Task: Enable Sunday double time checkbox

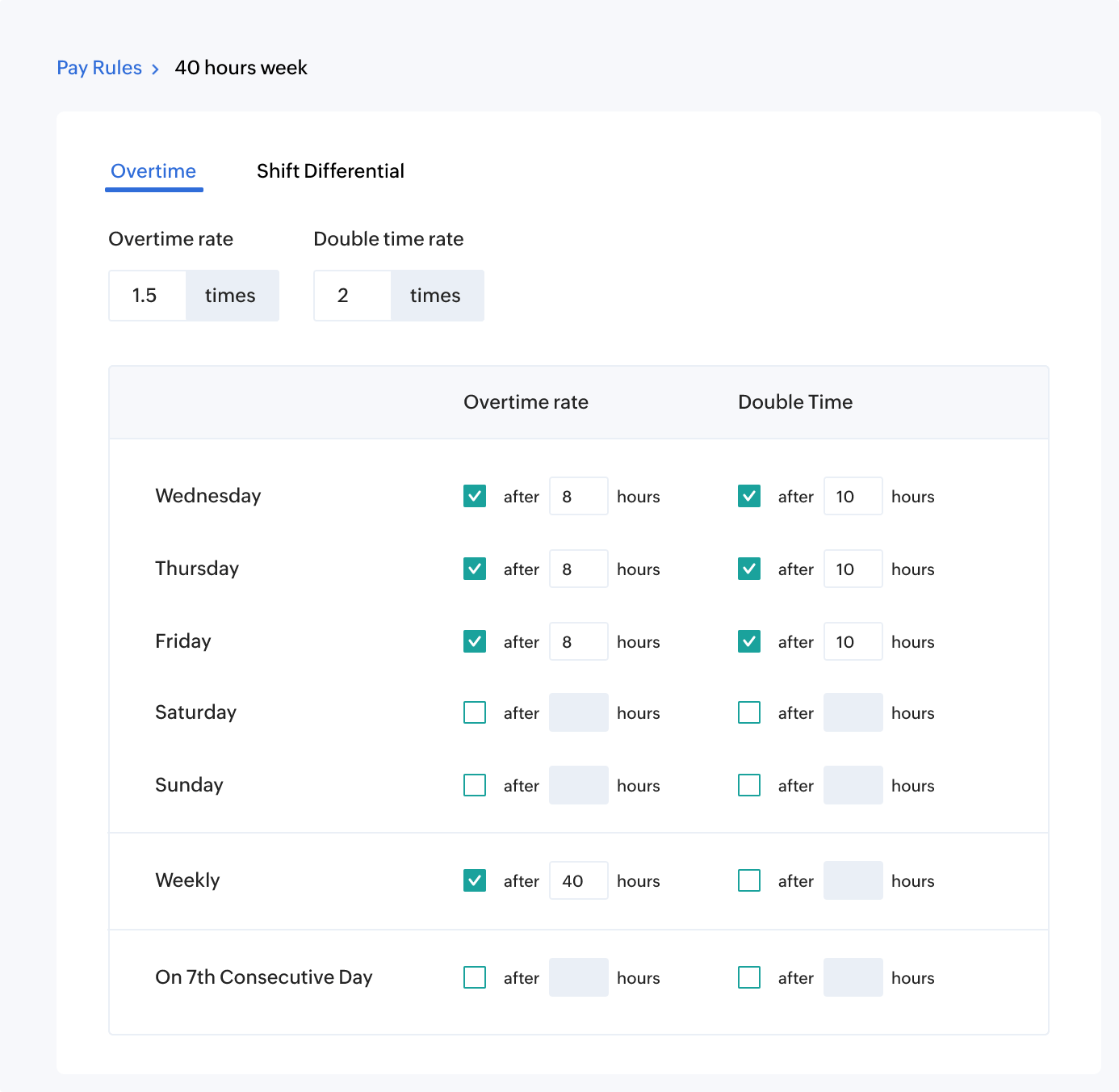Action: 749,785
